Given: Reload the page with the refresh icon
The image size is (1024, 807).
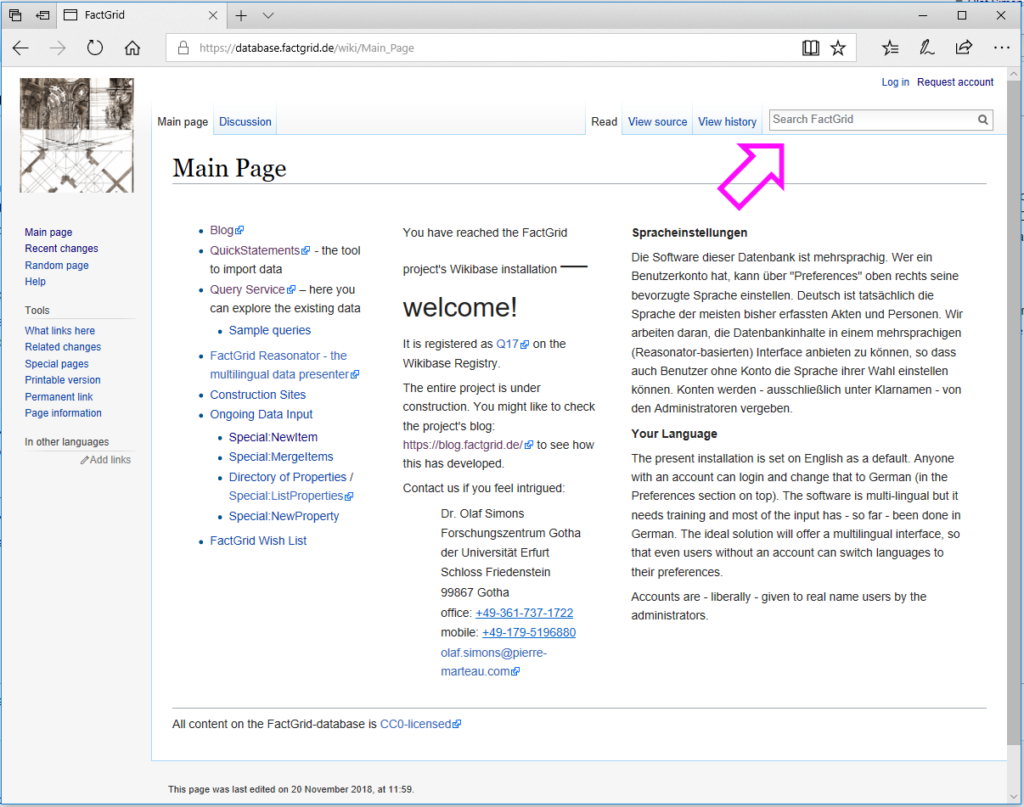Looking at the screenshot, I should coord(95,48).
